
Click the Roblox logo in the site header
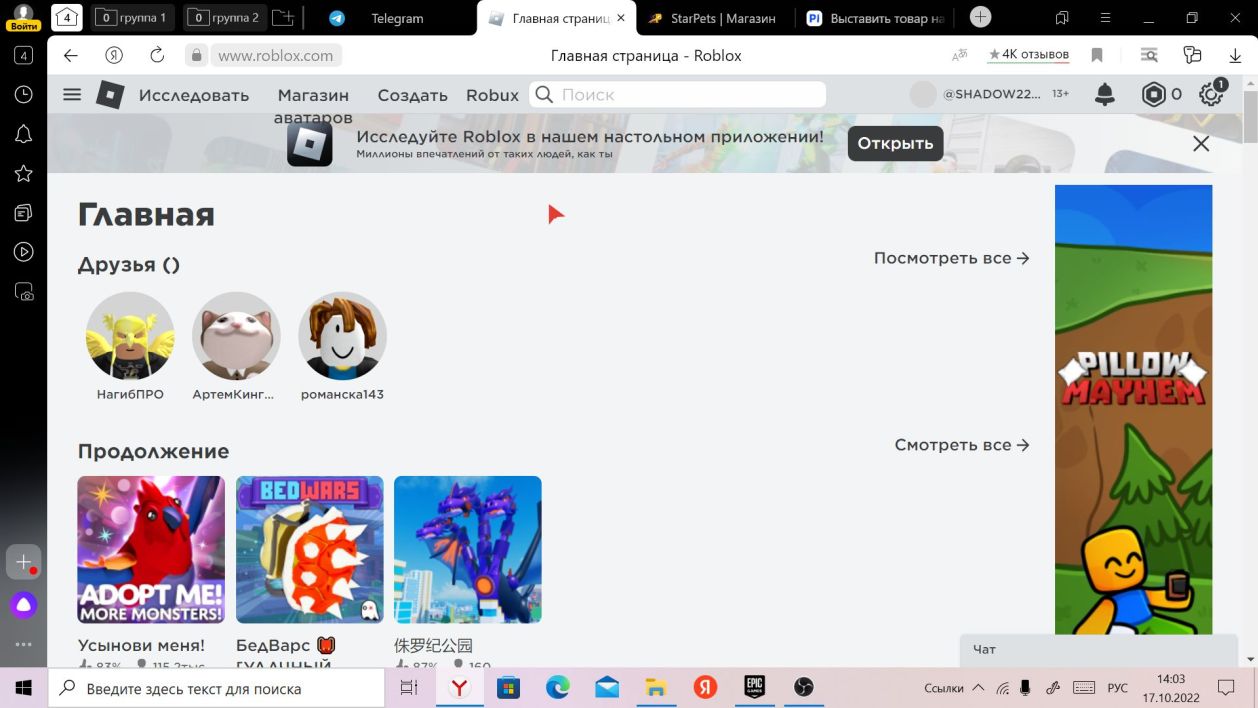pos(110,95)
